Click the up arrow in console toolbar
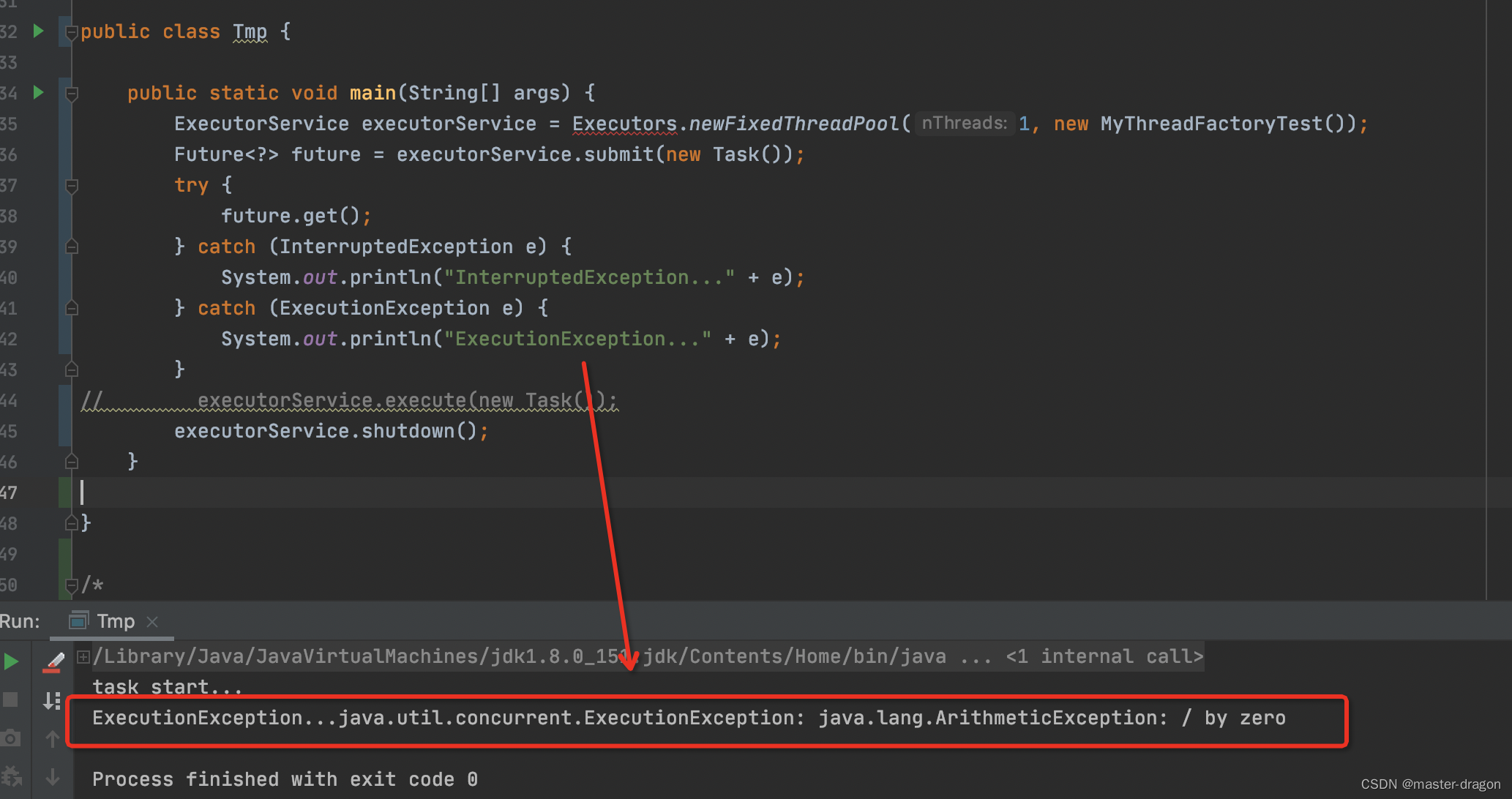The width and height of the screenshot is (1512, 799). 52,739
